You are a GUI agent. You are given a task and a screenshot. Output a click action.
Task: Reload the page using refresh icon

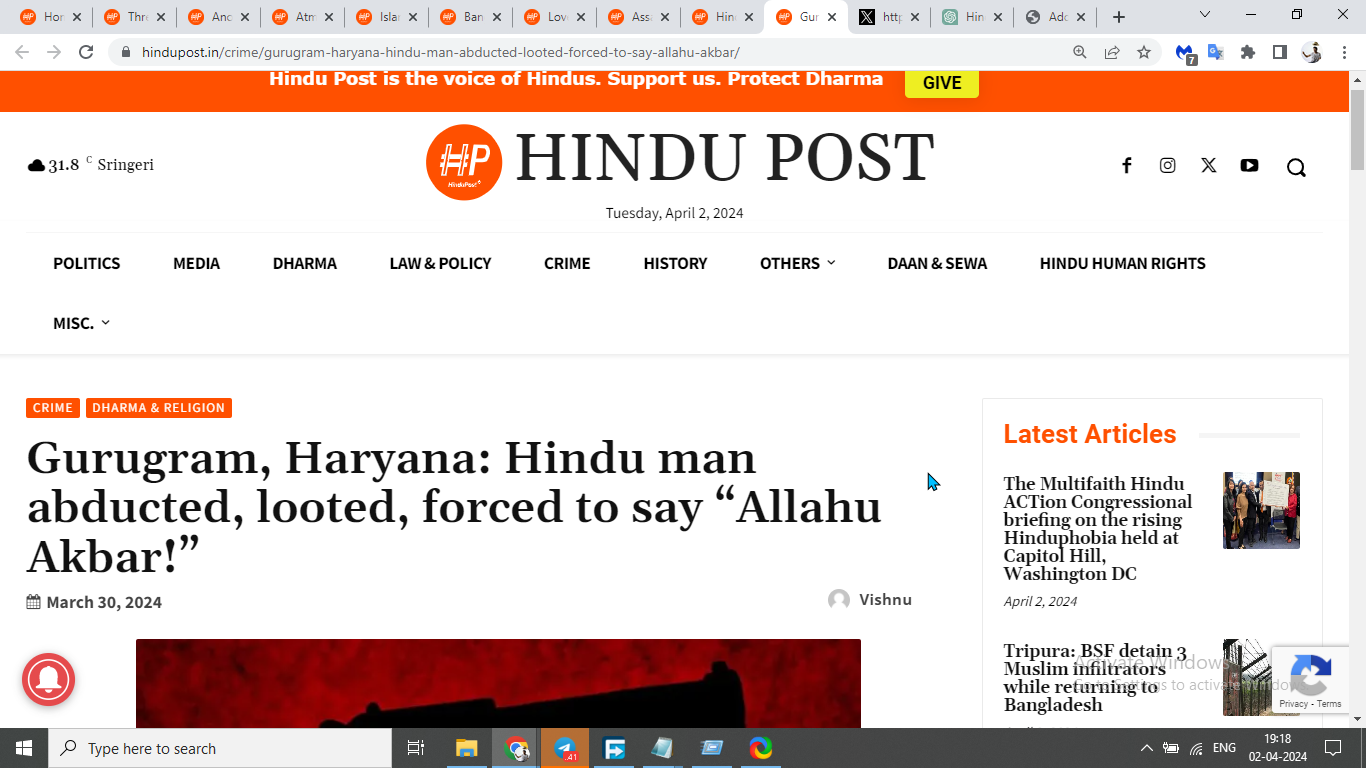86,52
